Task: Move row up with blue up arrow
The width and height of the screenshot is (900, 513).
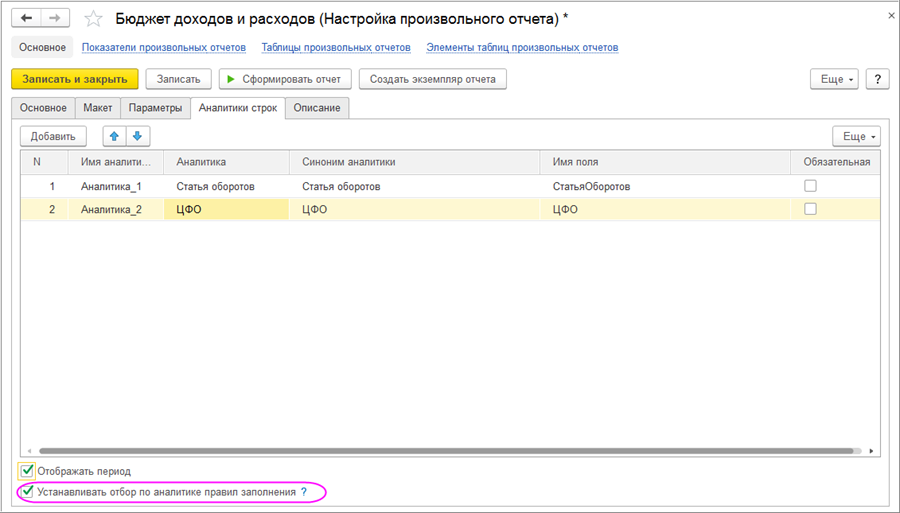Action: click(114, 136)
